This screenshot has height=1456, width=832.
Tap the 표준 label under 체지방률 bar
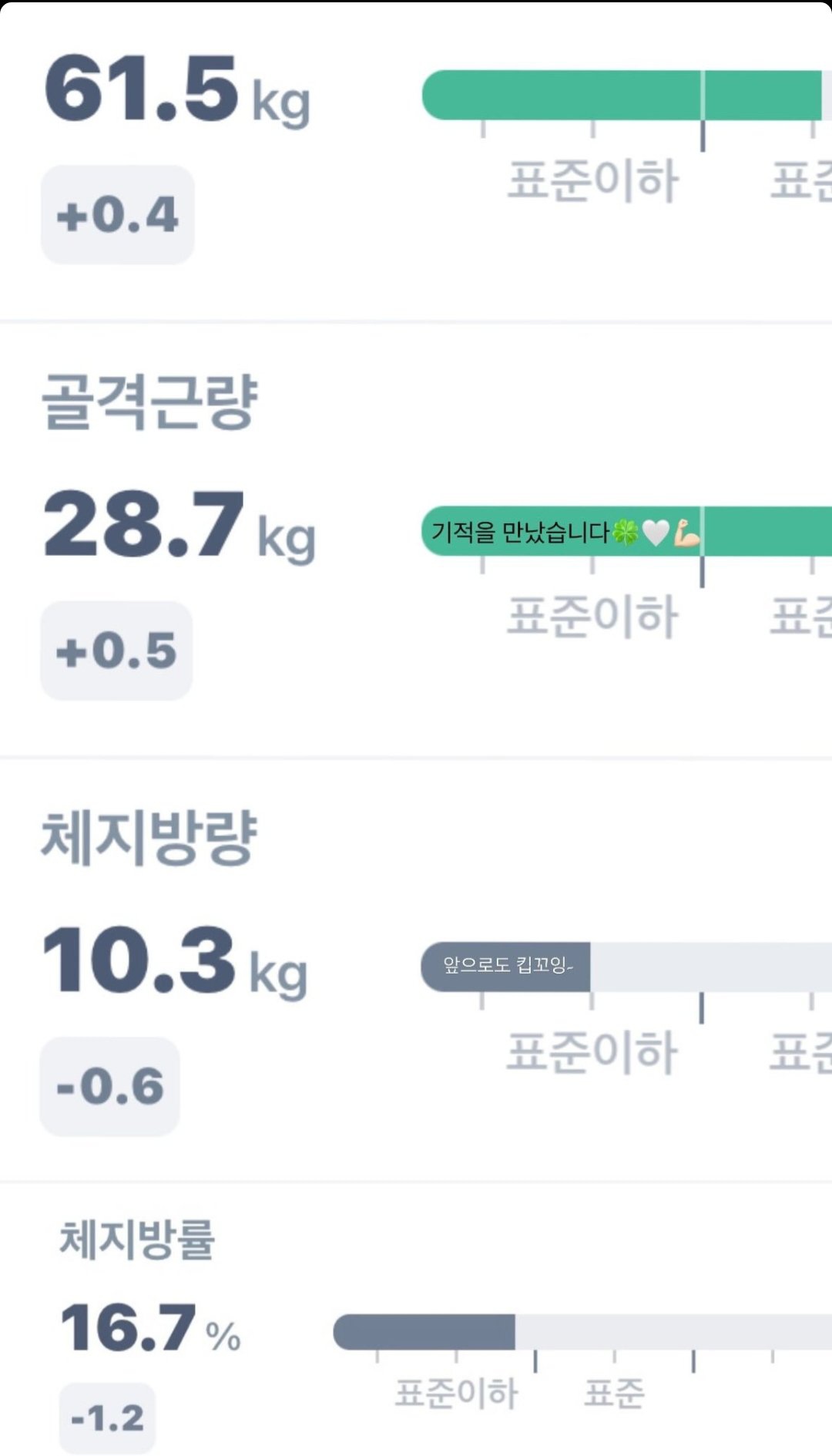point(613,1393)
